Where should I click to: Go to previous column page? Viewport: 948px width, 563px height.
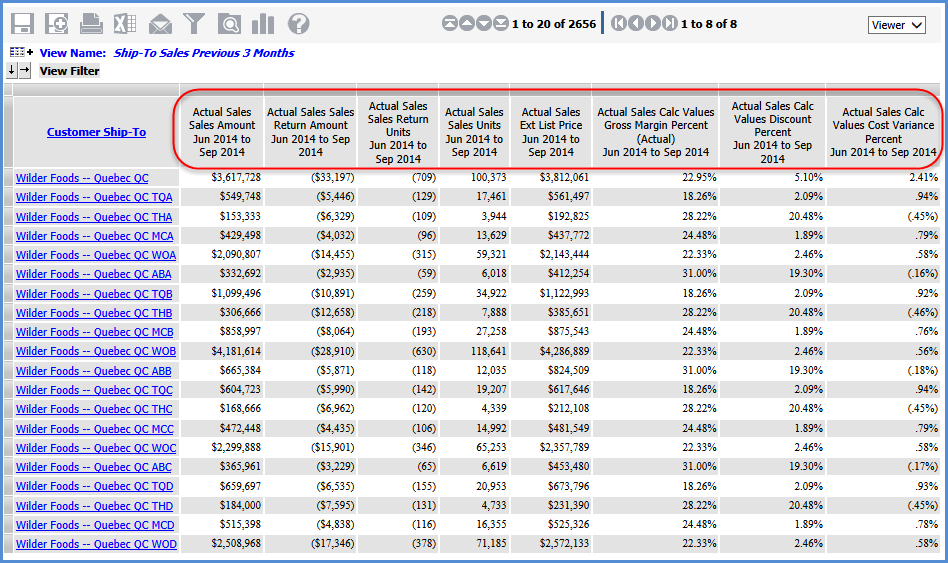pos(636,24)
